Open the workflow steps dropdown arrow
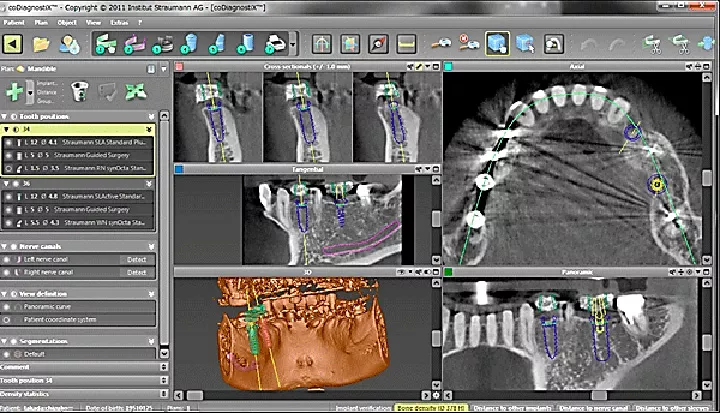720x413 pixels. tap(293, 45)
